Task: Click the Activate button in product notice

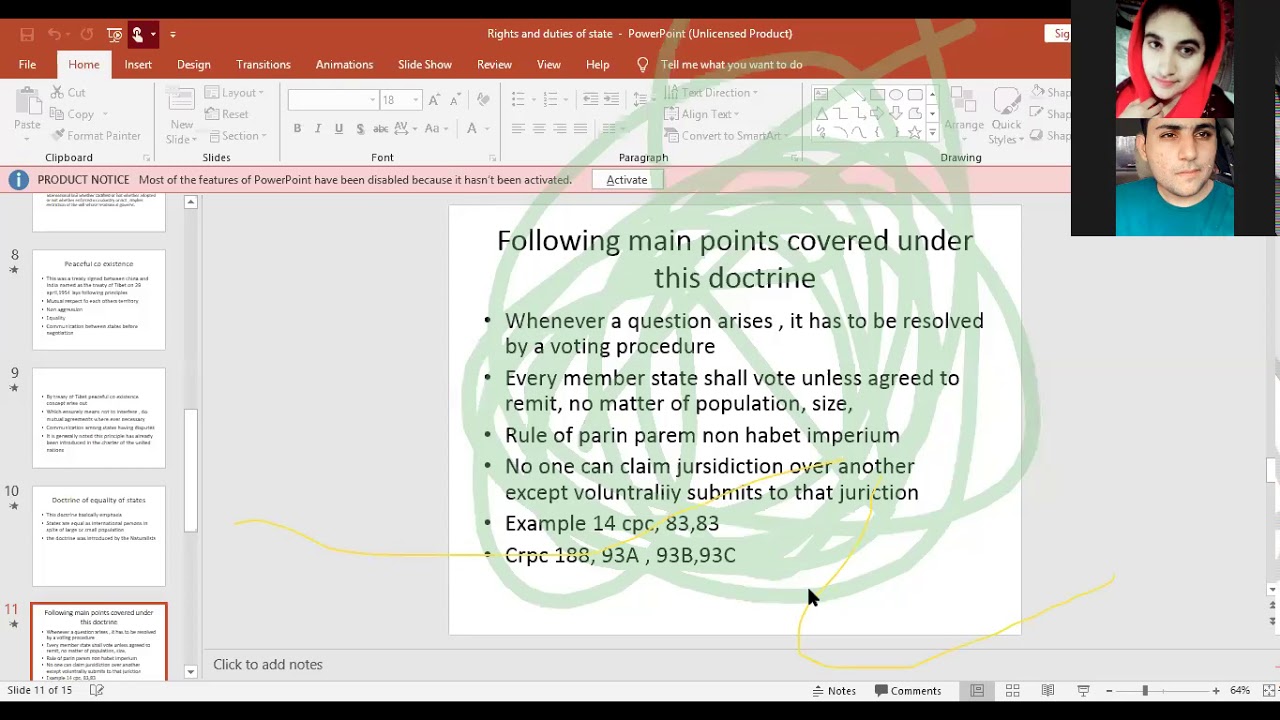Action: 627,180
